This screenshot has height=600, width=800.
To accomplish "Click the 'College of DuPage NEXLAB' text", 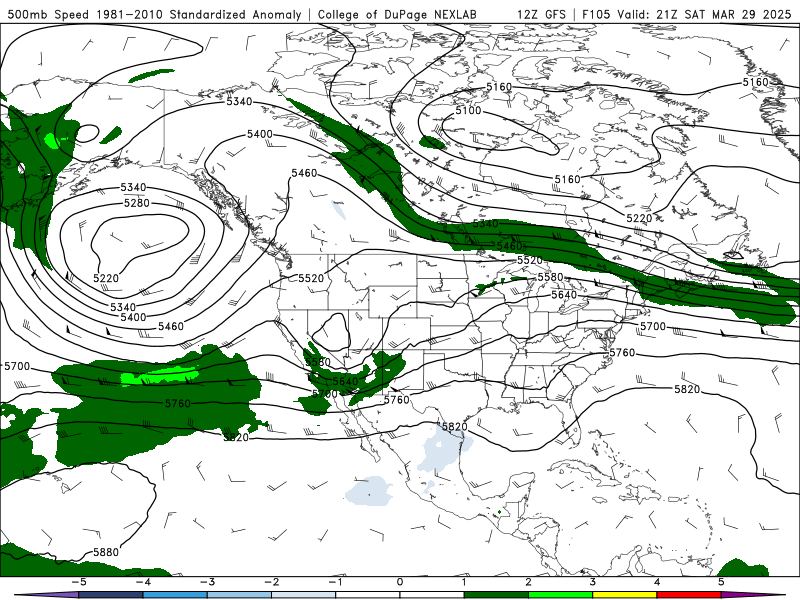I will click(x=397, y=14).
